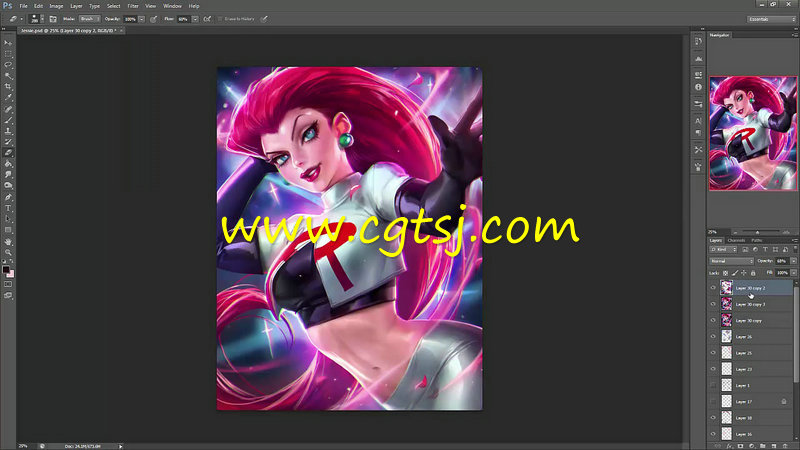
Task: Toggle the Brush panel button
Action: point(53,19)
